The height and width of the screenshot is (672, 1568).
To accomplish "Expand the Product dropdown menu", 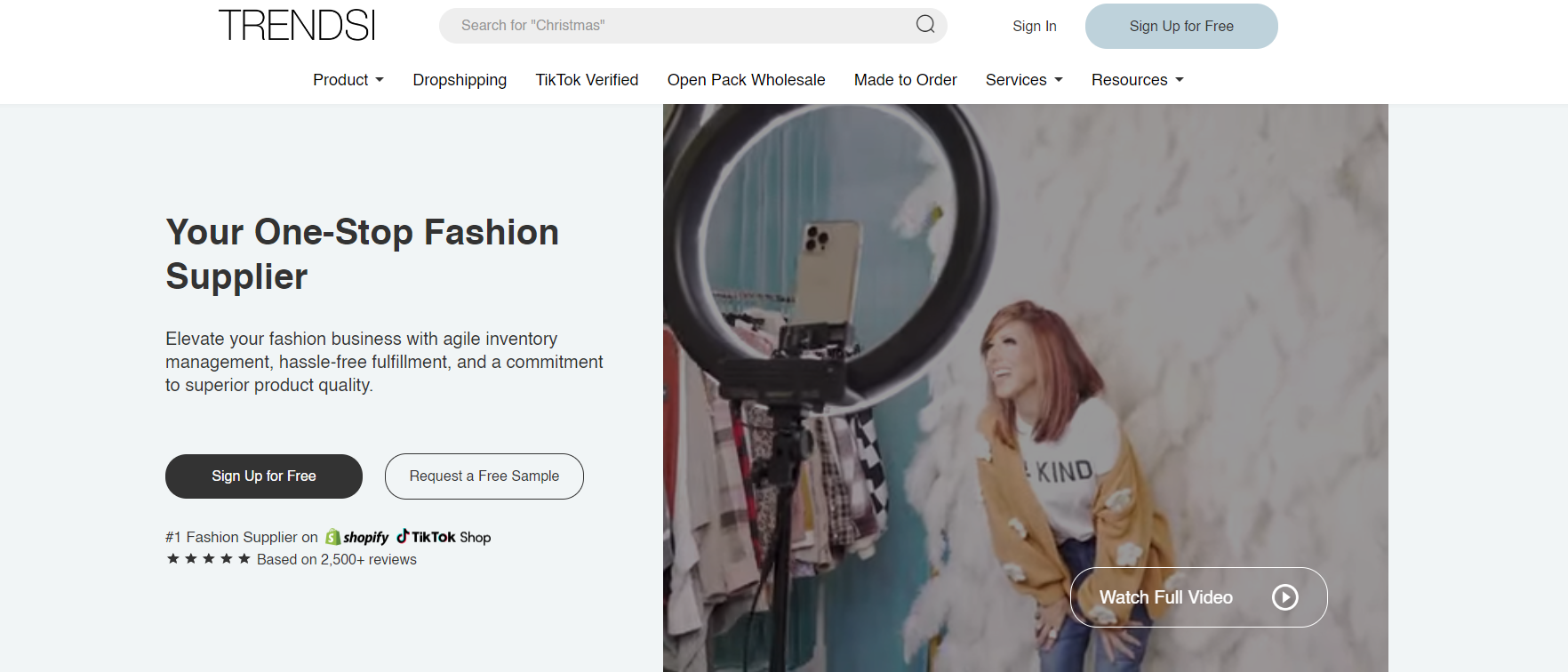I will 348,80.
